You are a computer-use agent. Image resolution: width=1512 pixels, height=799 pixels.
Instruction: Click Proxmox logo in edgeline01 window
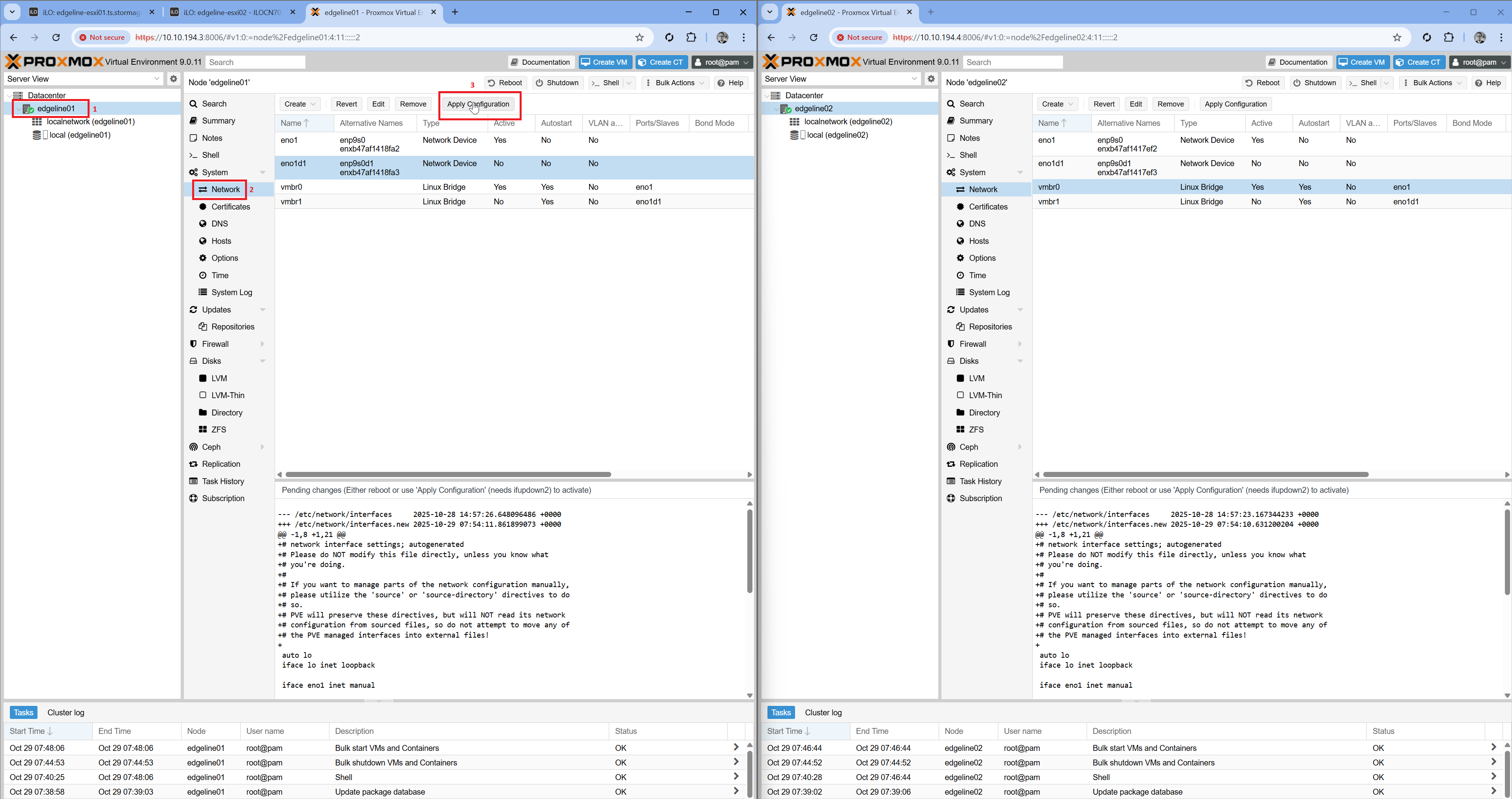click(x=54, y=62)
